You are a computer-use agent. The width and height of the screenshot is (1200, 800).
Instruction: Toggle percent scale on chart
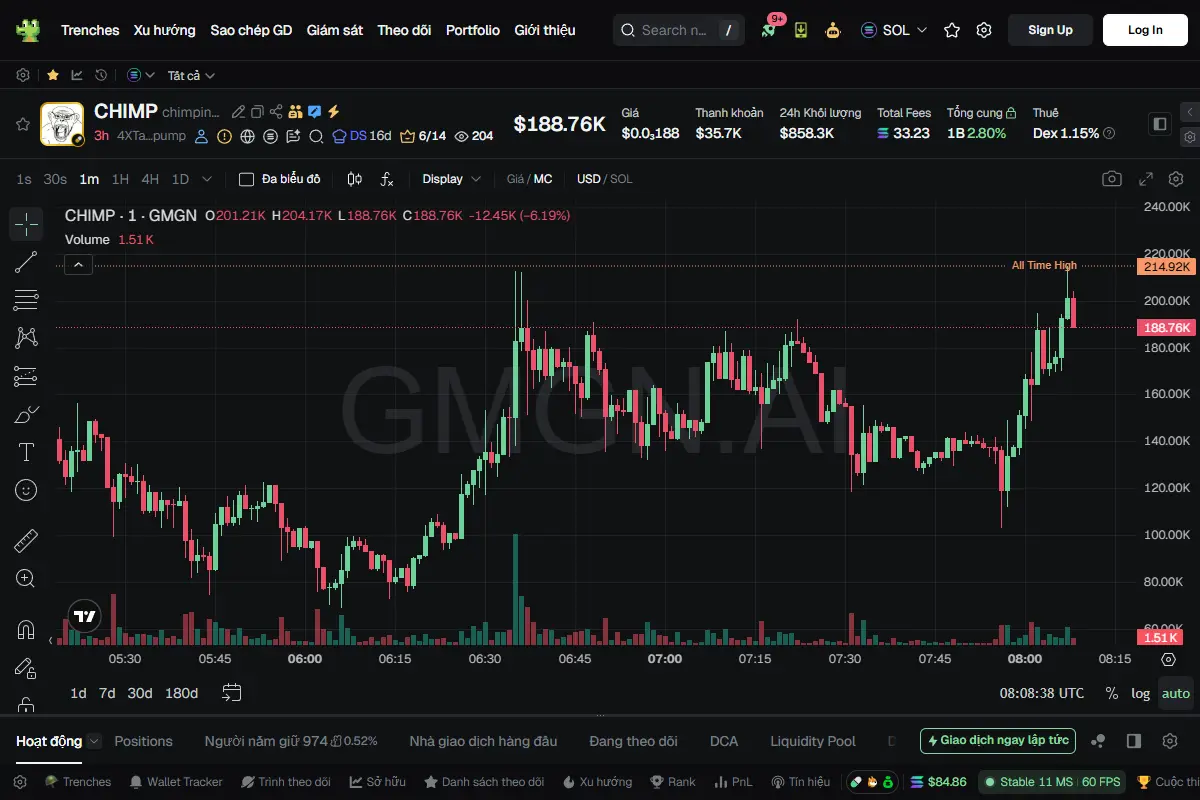click(x=1111, y=693)
